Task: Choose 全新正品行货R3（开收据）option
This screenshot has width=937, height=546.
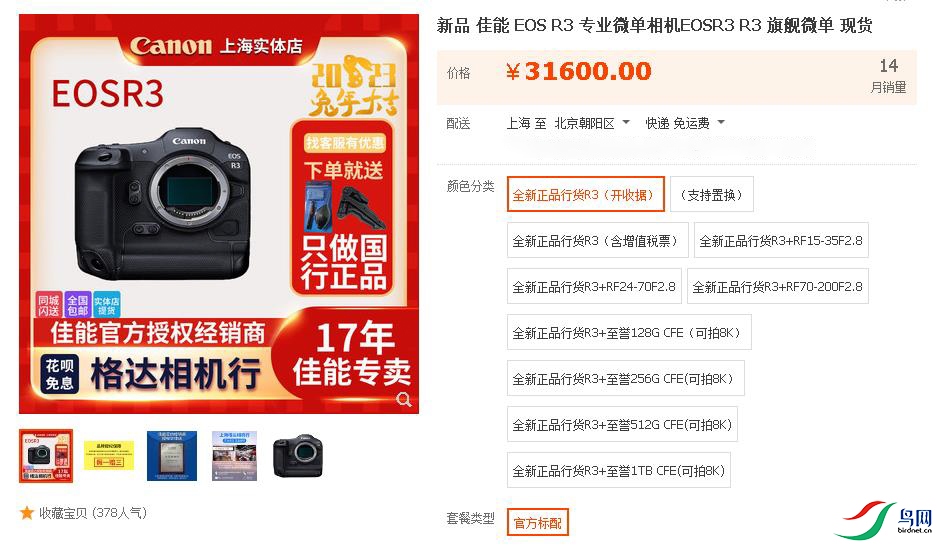Action: (586, 194)
